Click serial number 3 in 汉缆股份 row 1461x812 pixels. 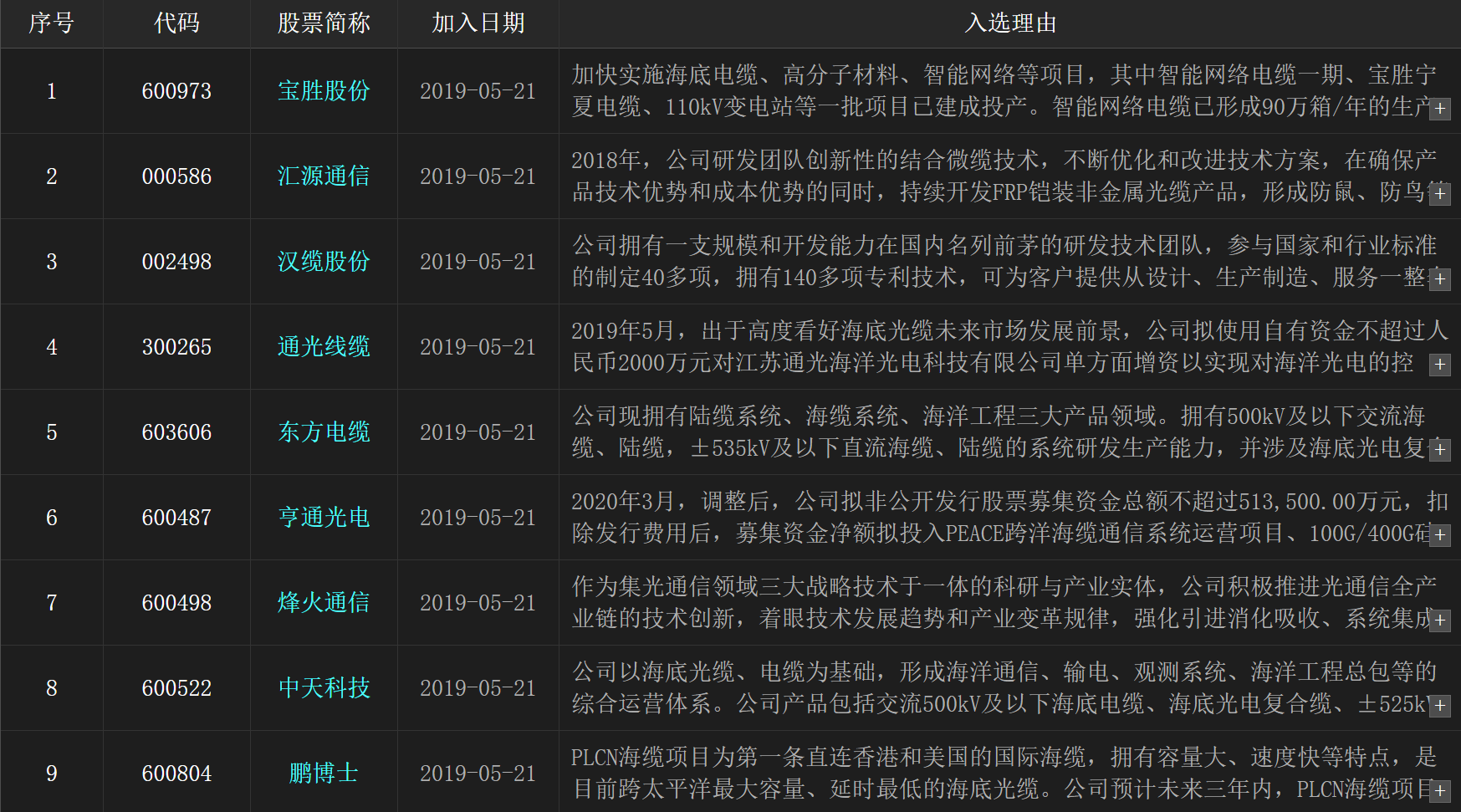[52, 262]
